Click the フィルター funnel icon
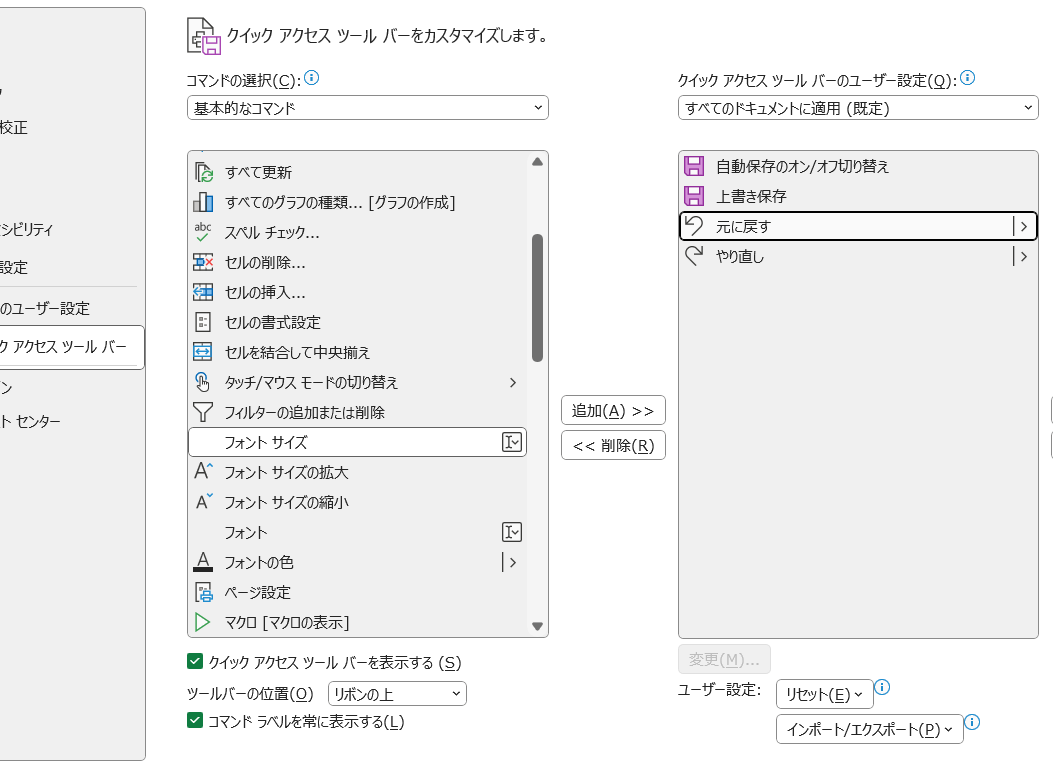The image size is (1053, 764). pyautogui.click(x=203, y=412)
